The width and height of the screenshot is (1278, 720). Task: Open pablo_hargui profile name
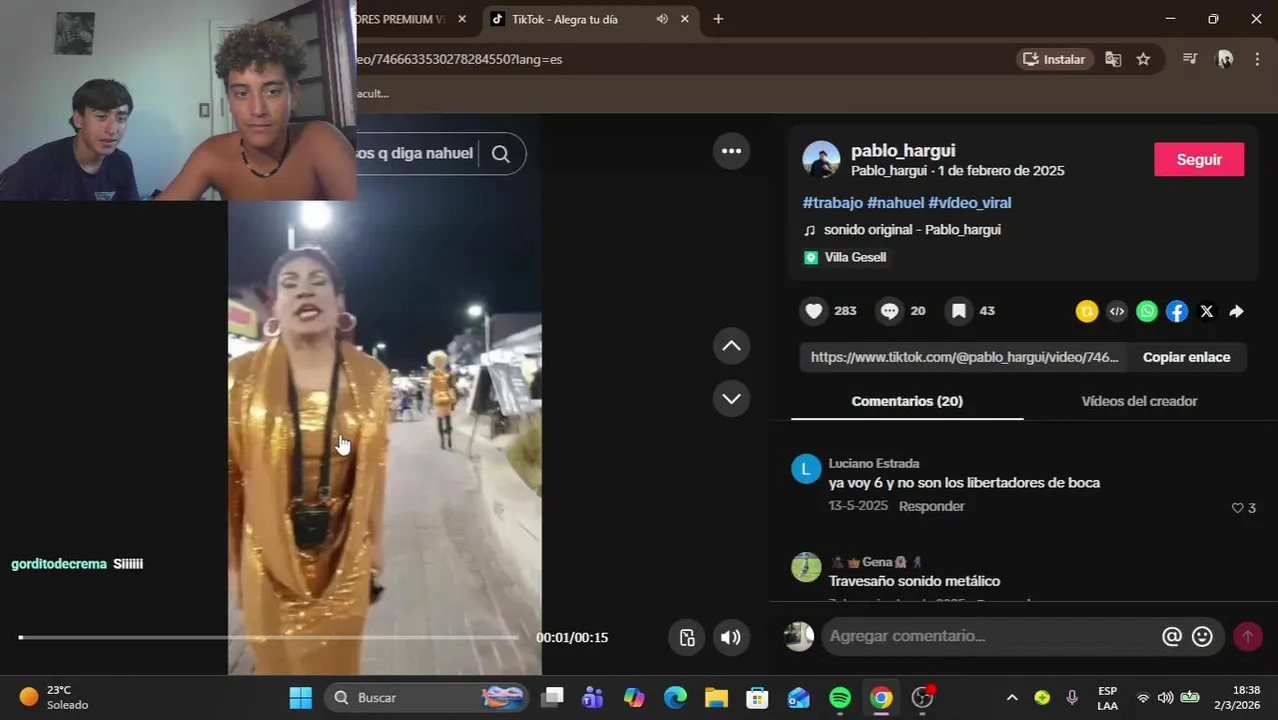pyautogui.click(x=903, y=151)
